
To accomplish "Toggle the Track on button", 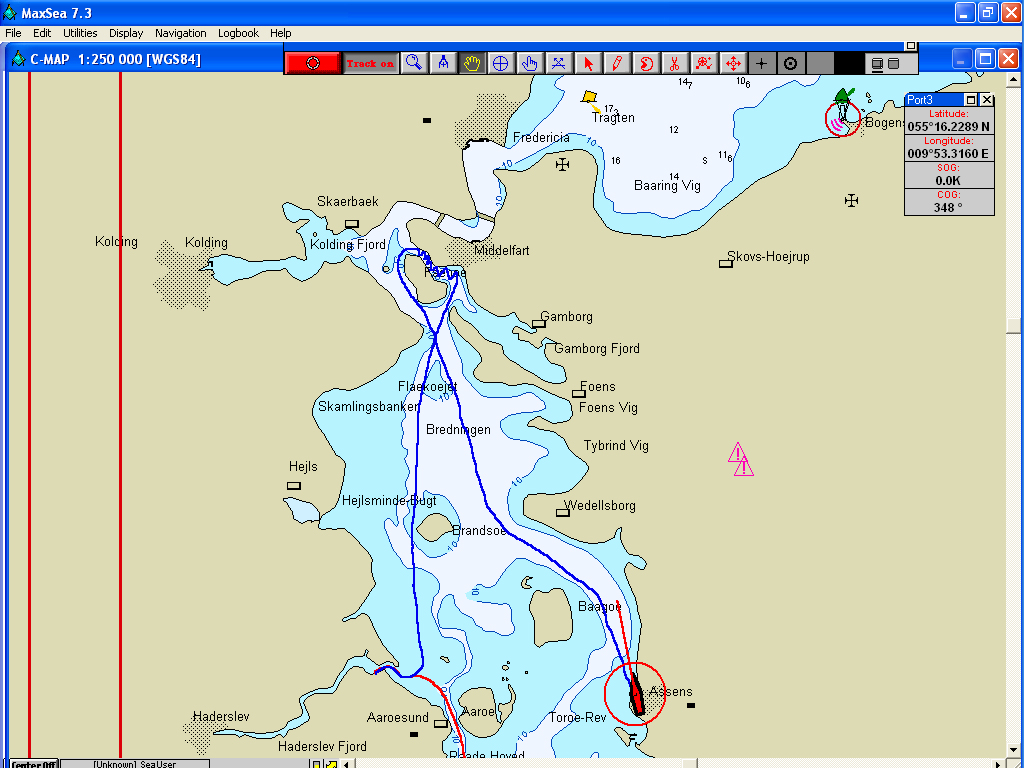I will [x=370, y=63].
